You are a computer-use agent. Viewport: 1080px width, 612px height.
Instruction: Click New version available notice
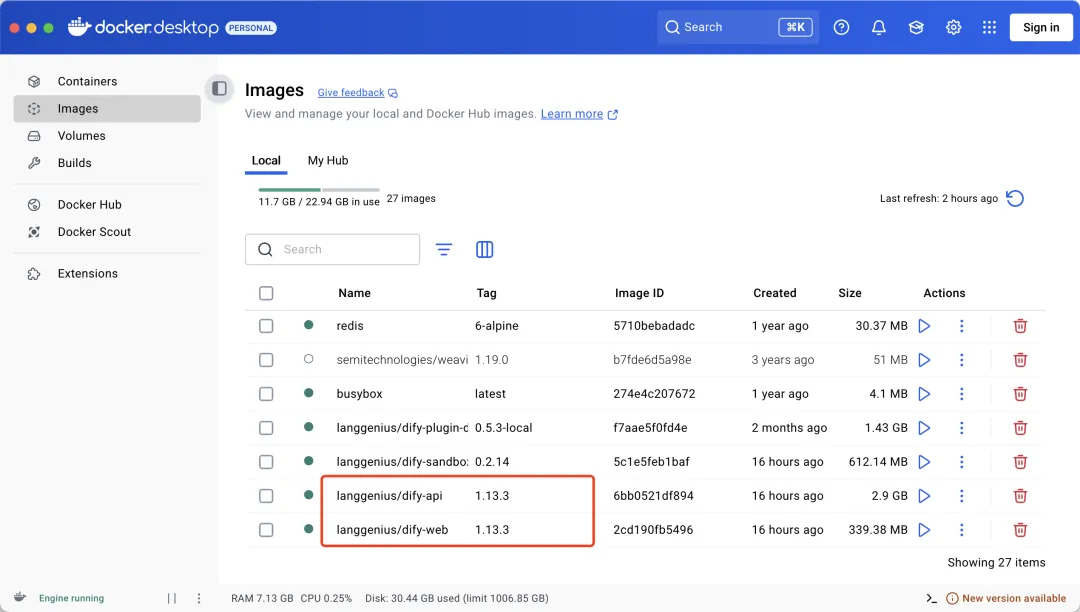[1006, 598]
